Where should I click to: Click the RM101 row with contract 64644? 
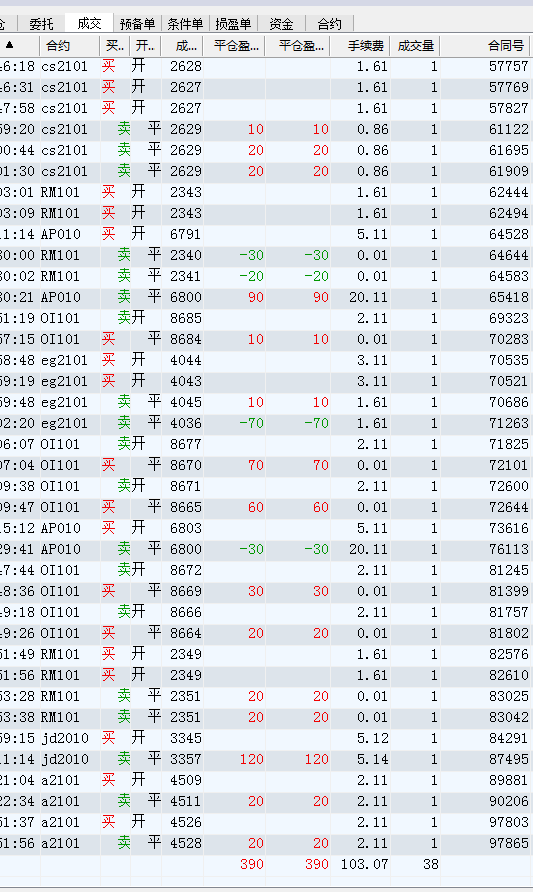266,255
